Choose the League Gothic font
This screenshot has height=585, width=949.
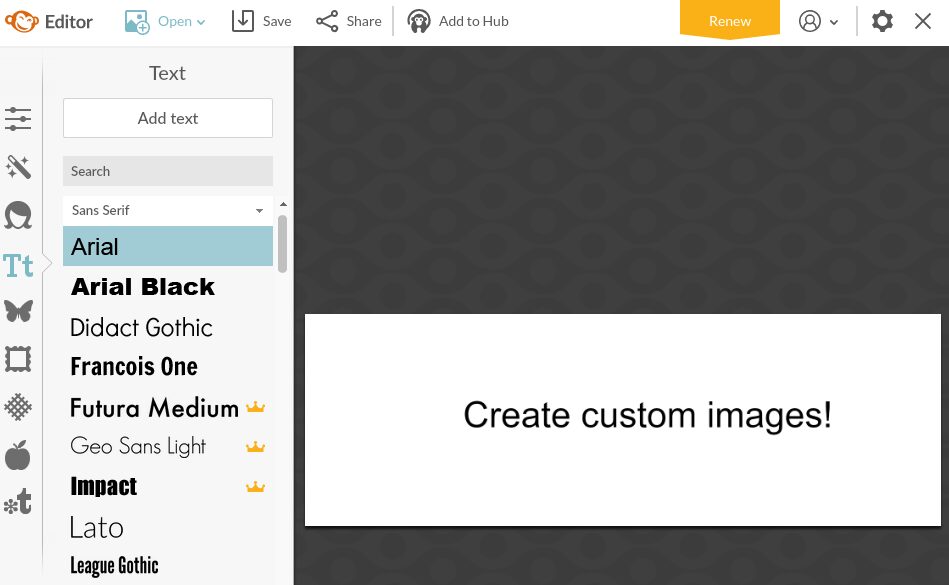[168, 566]
